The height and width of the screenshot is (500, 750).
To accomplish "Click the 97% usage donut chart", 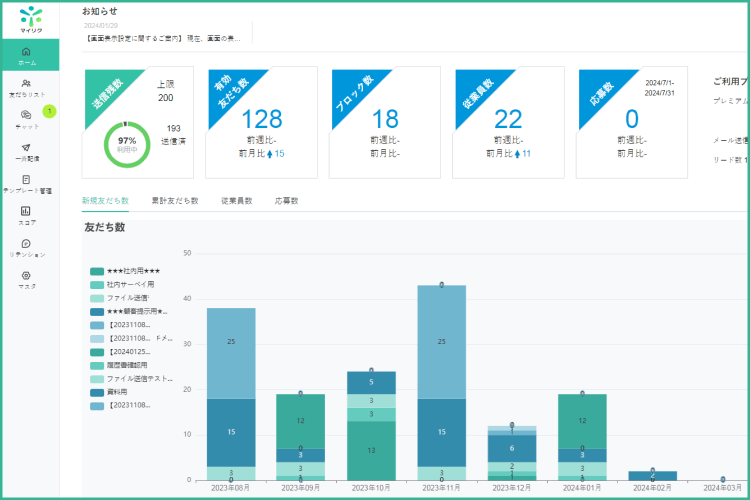I will [127, 146].
